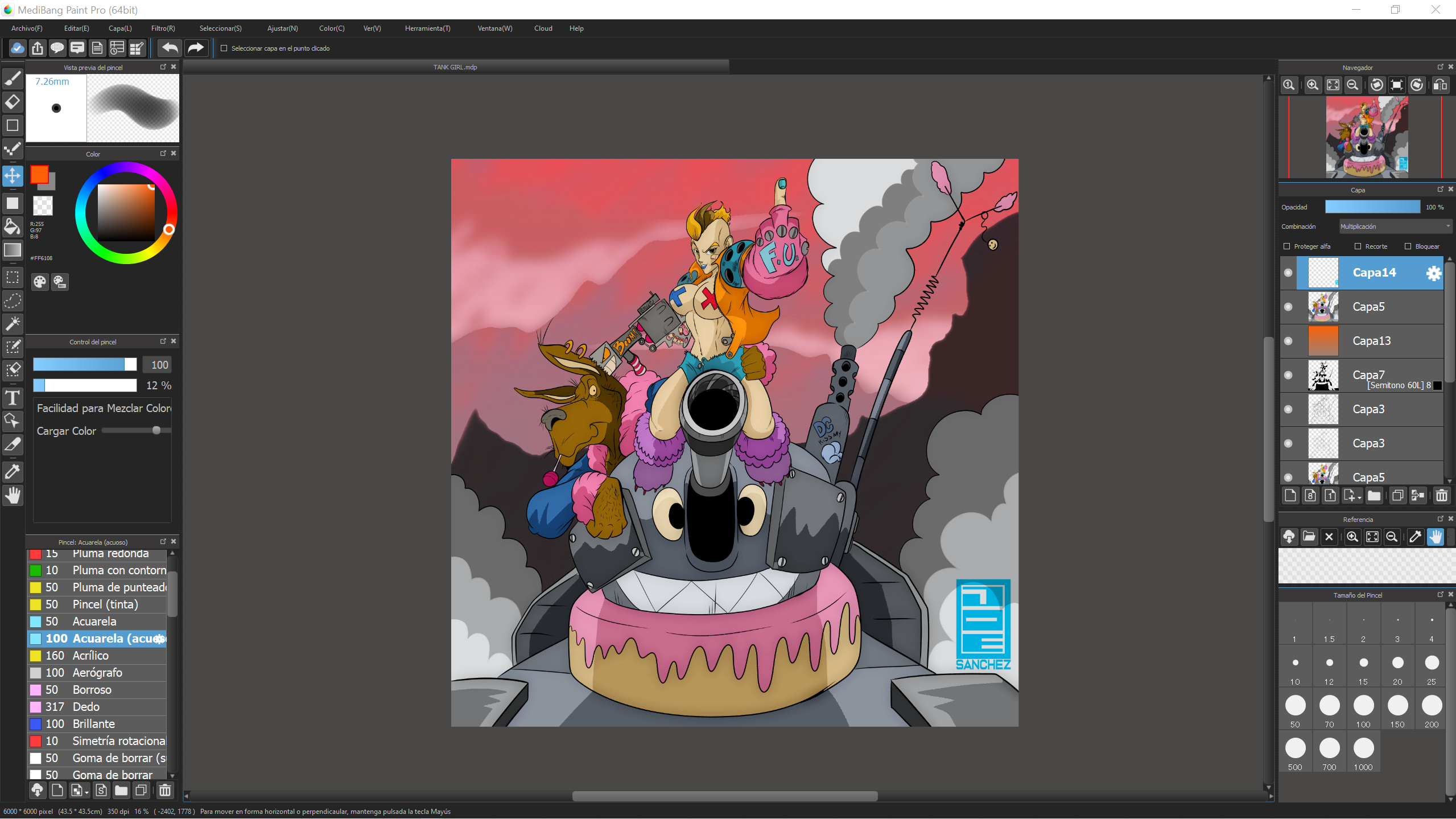Zoom in using Navegador magnifier plus icon
The height and width of the screenshot is (819, 1456).
point(1312,85)
